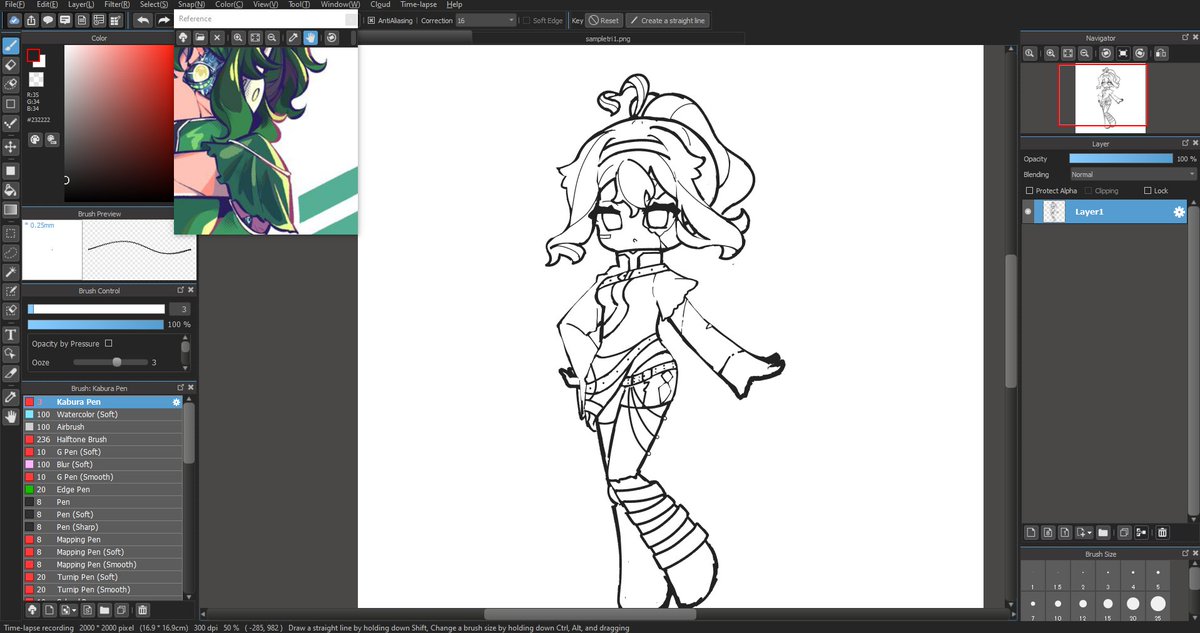
Task: Activate the Fill bucket tool
Action: pos(11,190)
